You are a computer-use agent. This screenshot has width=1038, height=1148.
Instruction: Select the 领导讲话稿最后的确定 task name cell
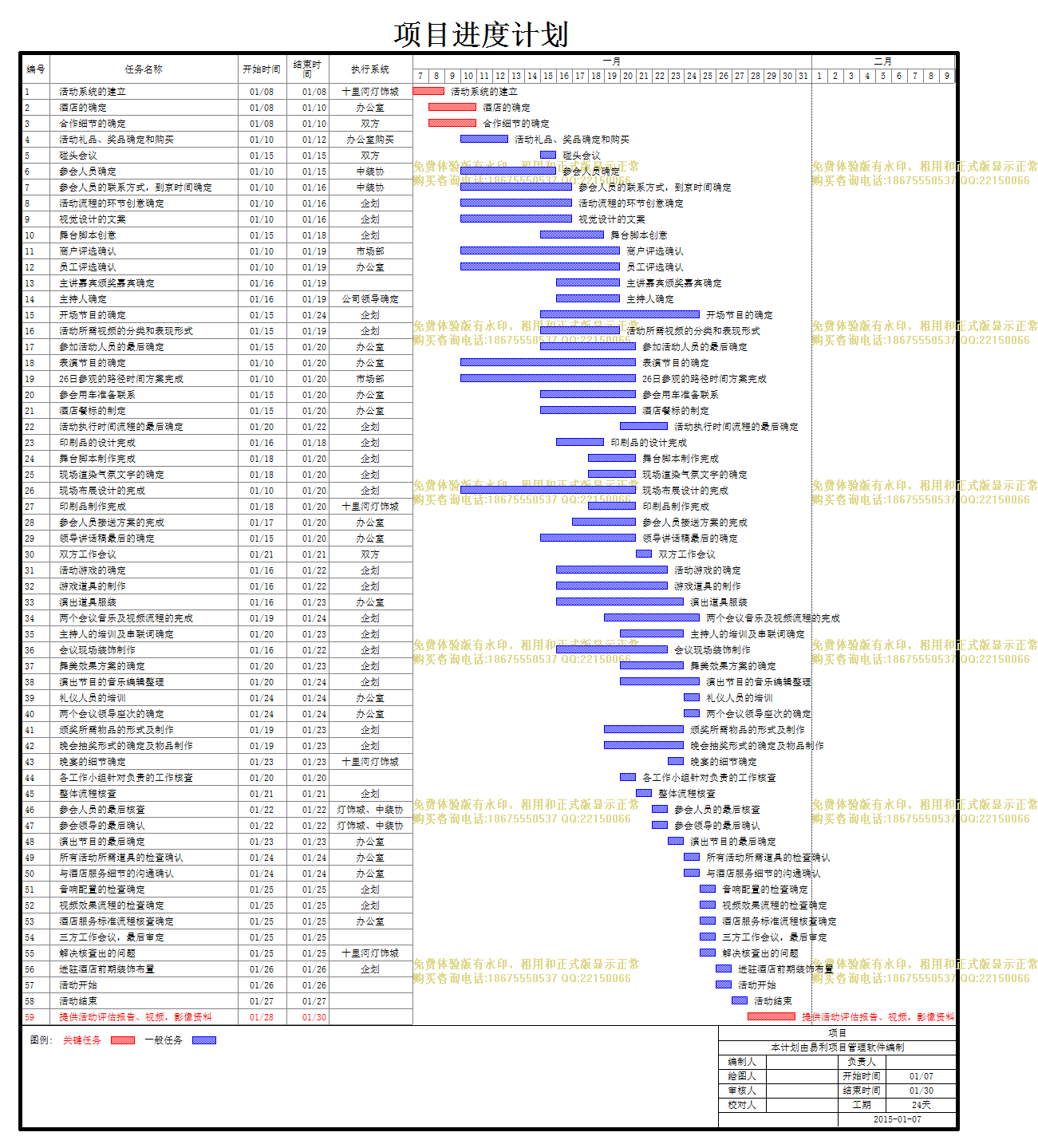pos(144,538)
